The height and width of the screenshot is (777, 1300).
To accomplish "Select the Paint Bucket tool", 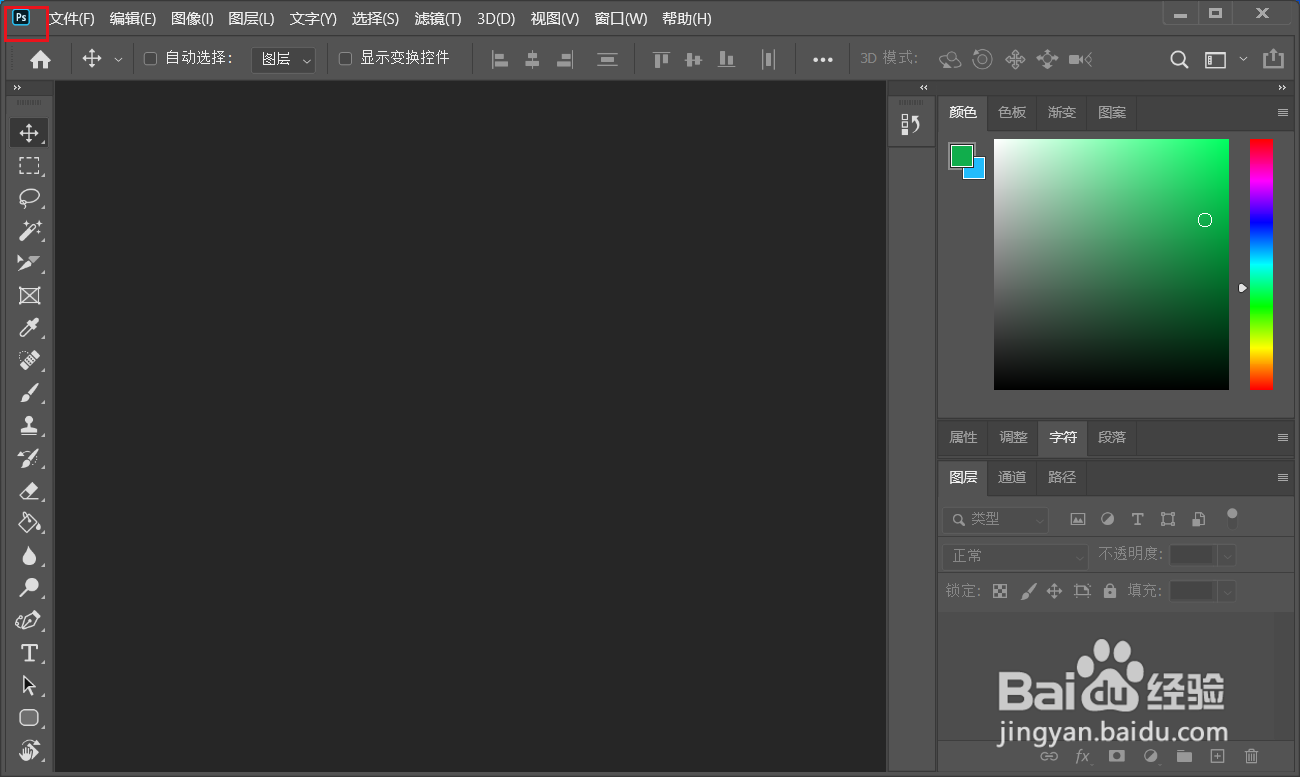I will point(29,523).
